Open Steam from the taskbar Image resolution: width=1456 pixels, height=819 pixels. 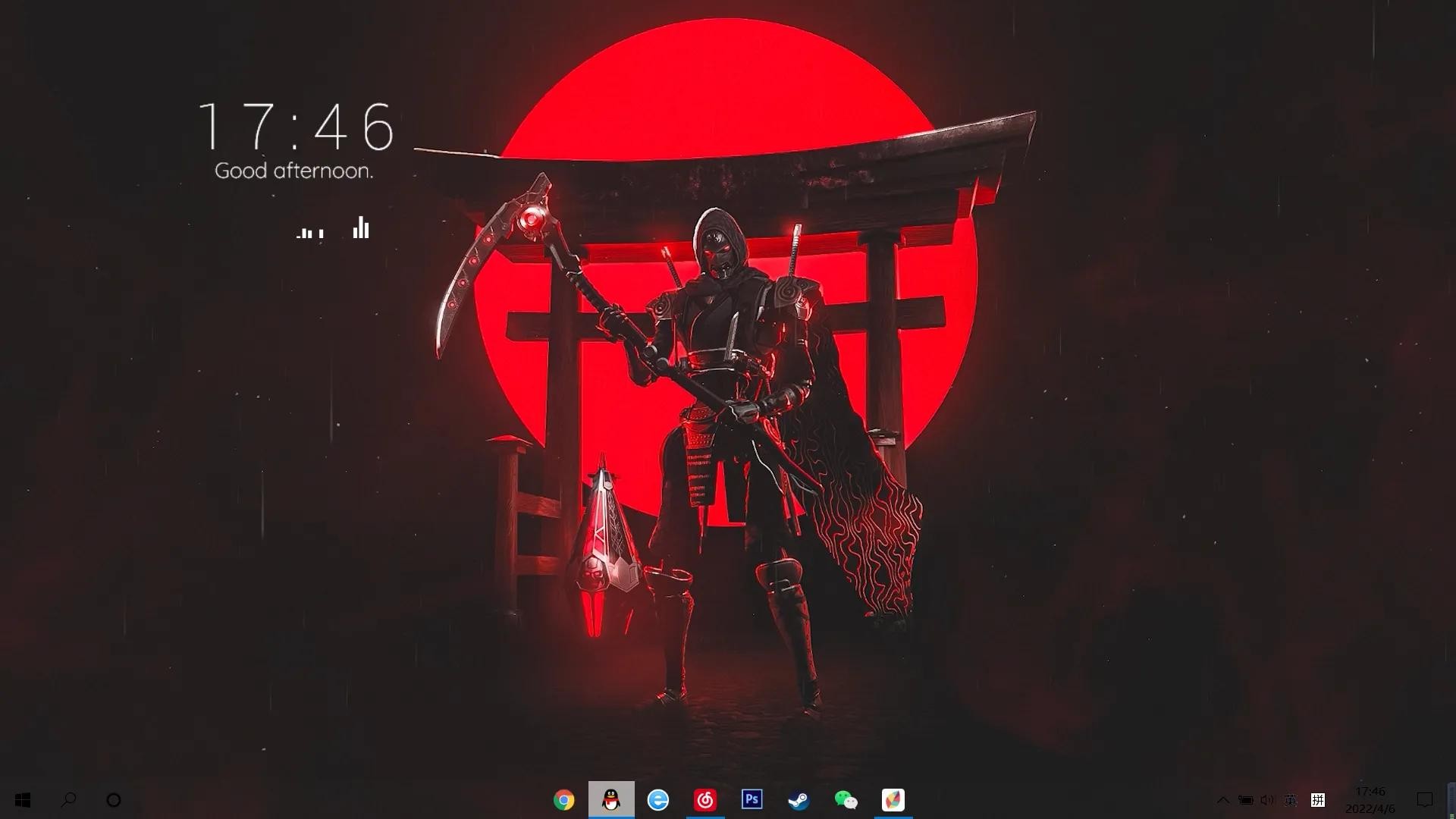coord(799,800)
